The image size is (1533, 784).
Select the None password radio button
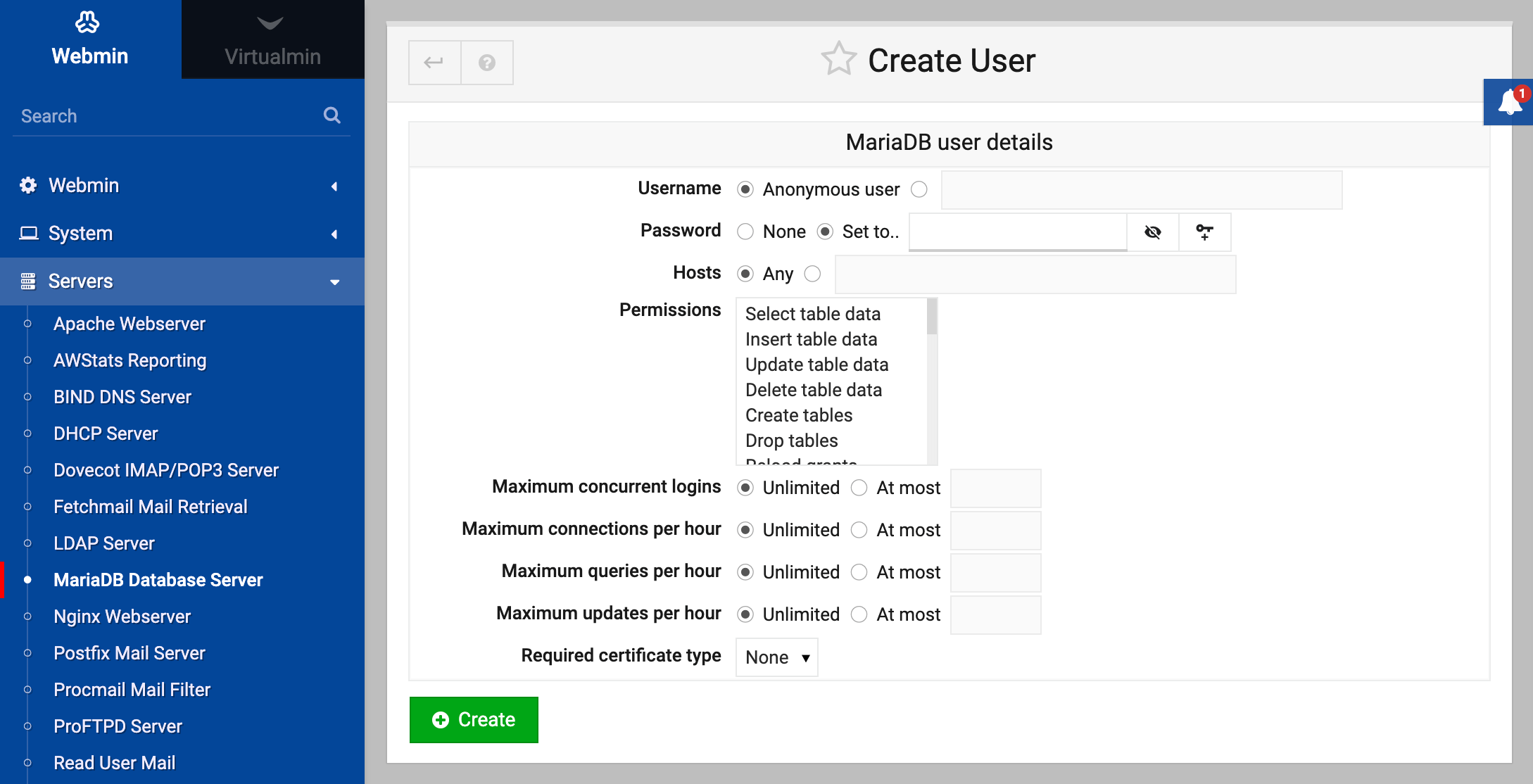point(745,232)
